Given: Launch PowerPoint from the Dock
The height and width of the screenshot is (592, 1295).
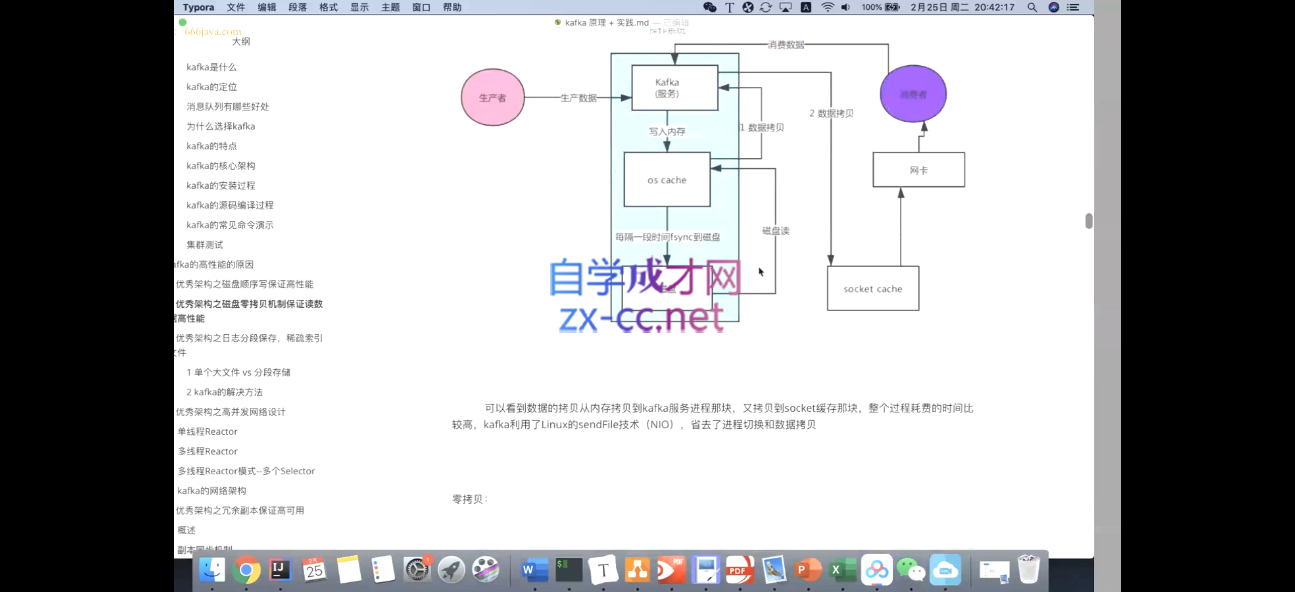Looking at the screenshot, I should coord(808,570).
